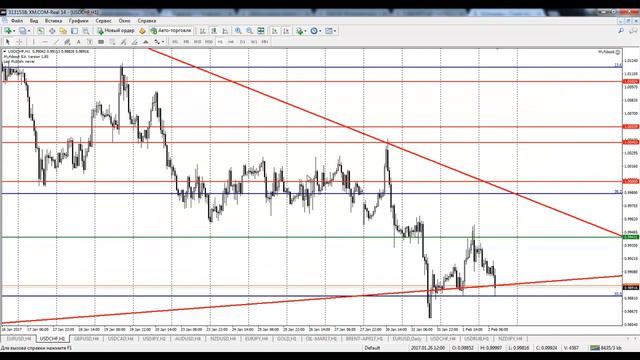
Task: Switch to the USDRUB,H1 chart tab
Action: click(476, 339)
